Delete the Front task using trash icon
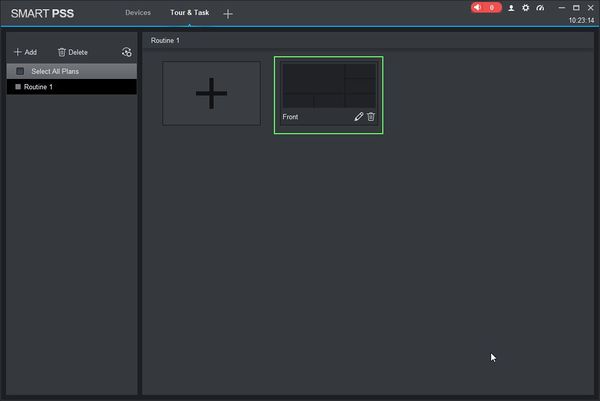Screen dimensions: 600x401 tap(371, 117)
